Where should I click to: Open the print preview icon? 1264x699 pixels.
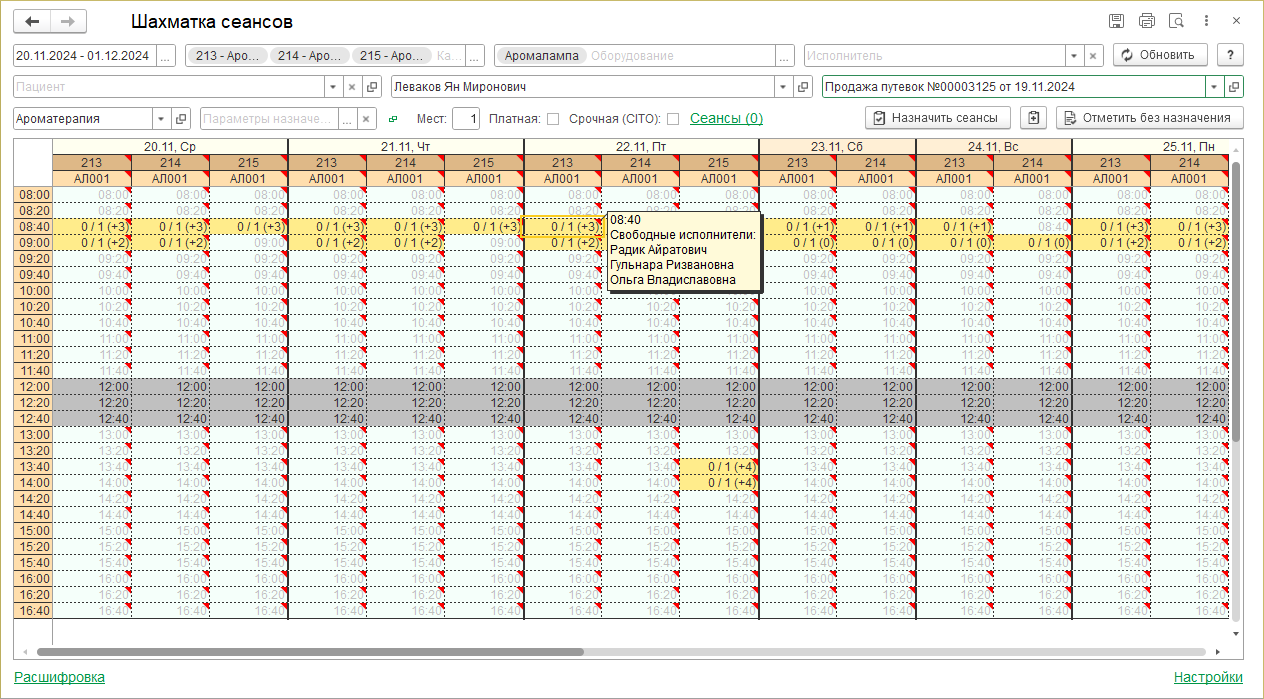[x=1177, y=21]
